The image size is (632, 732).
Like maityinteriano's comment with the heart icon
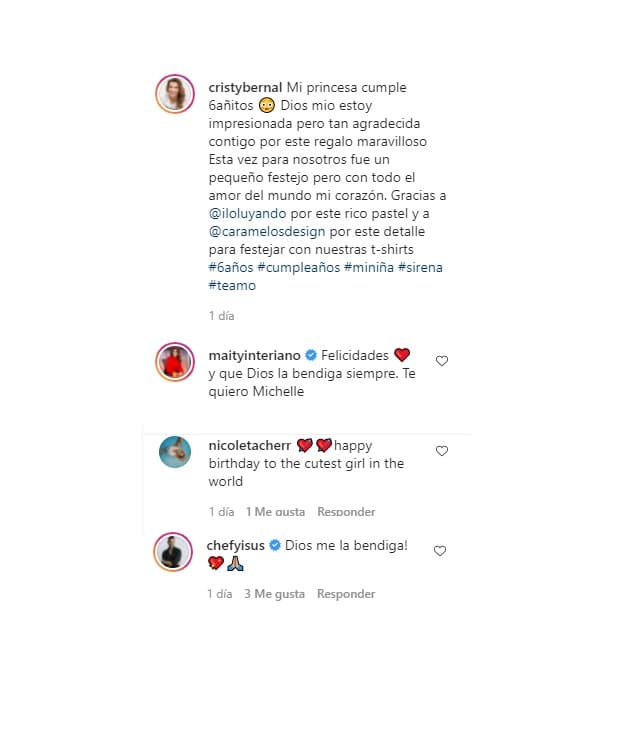click(442, 361)
